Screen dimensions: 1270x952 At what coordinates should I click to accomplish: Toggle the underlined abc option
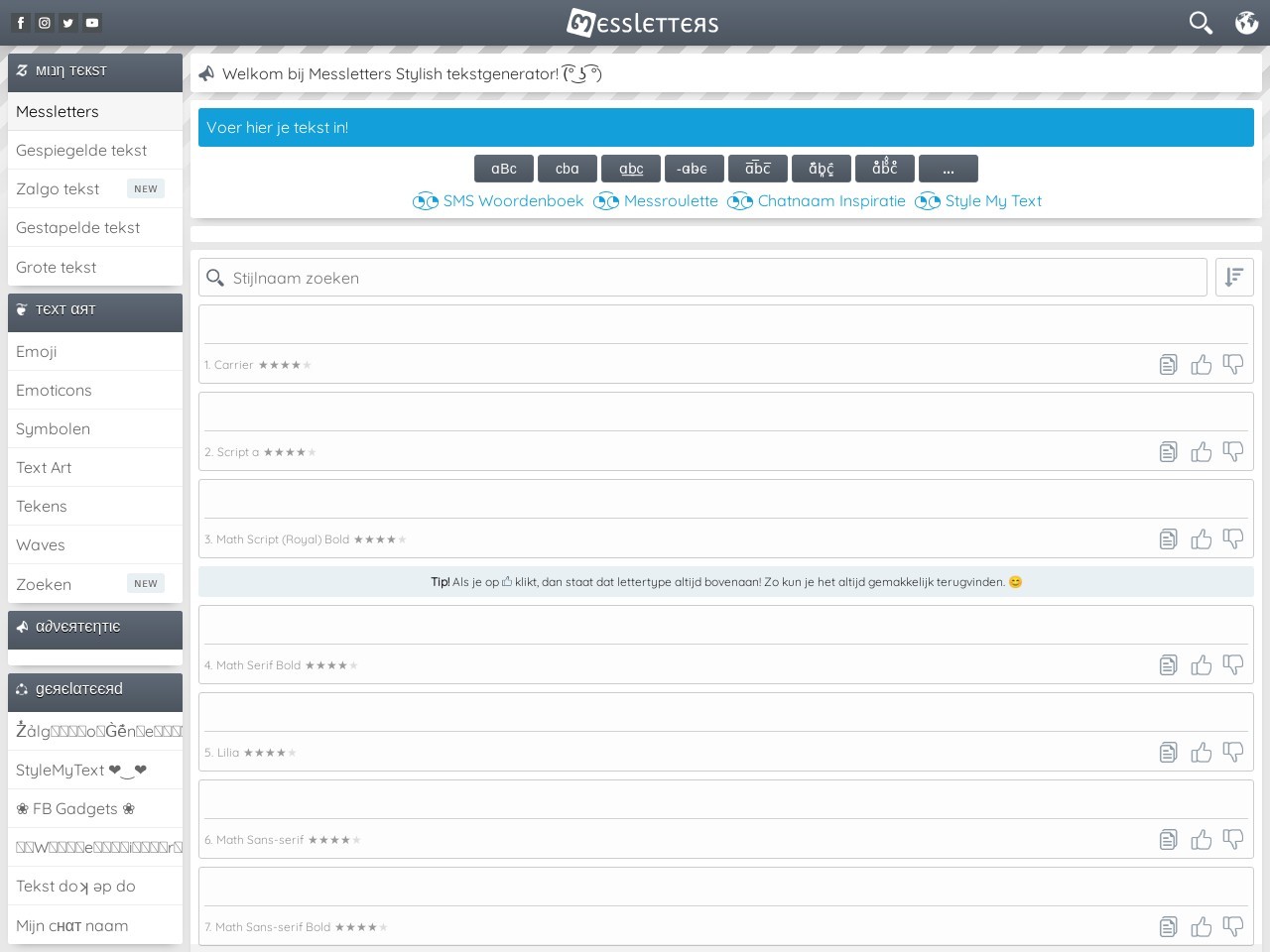pyautogui.click(x=631, y=169)
